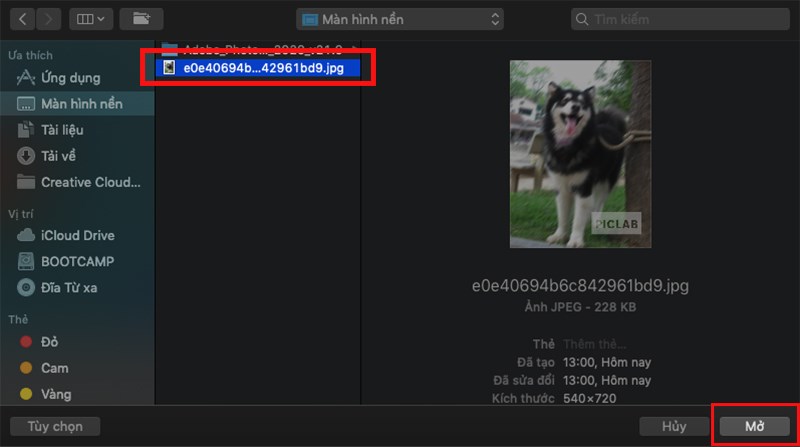Open the Ứng dụng sidebar item
This screenshot has height=447, width=800.
point(70,78)
